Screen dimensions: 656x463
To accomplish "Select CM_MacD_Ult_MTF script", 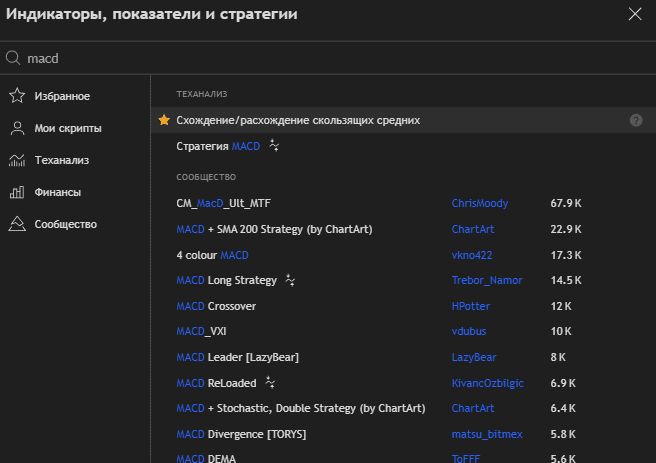I will pos(222,203).
